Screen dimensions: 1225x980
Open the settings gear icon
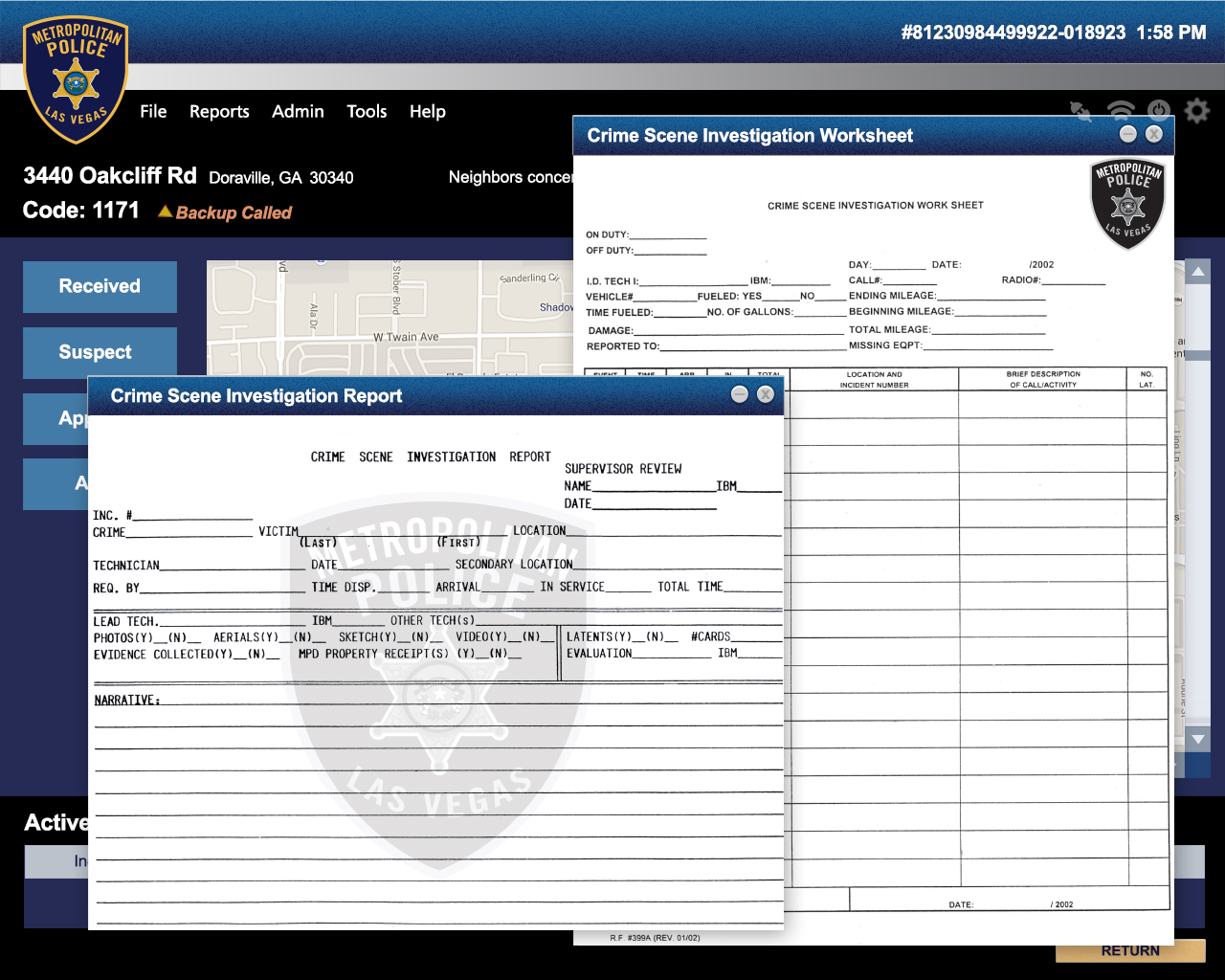point(1196,111)
